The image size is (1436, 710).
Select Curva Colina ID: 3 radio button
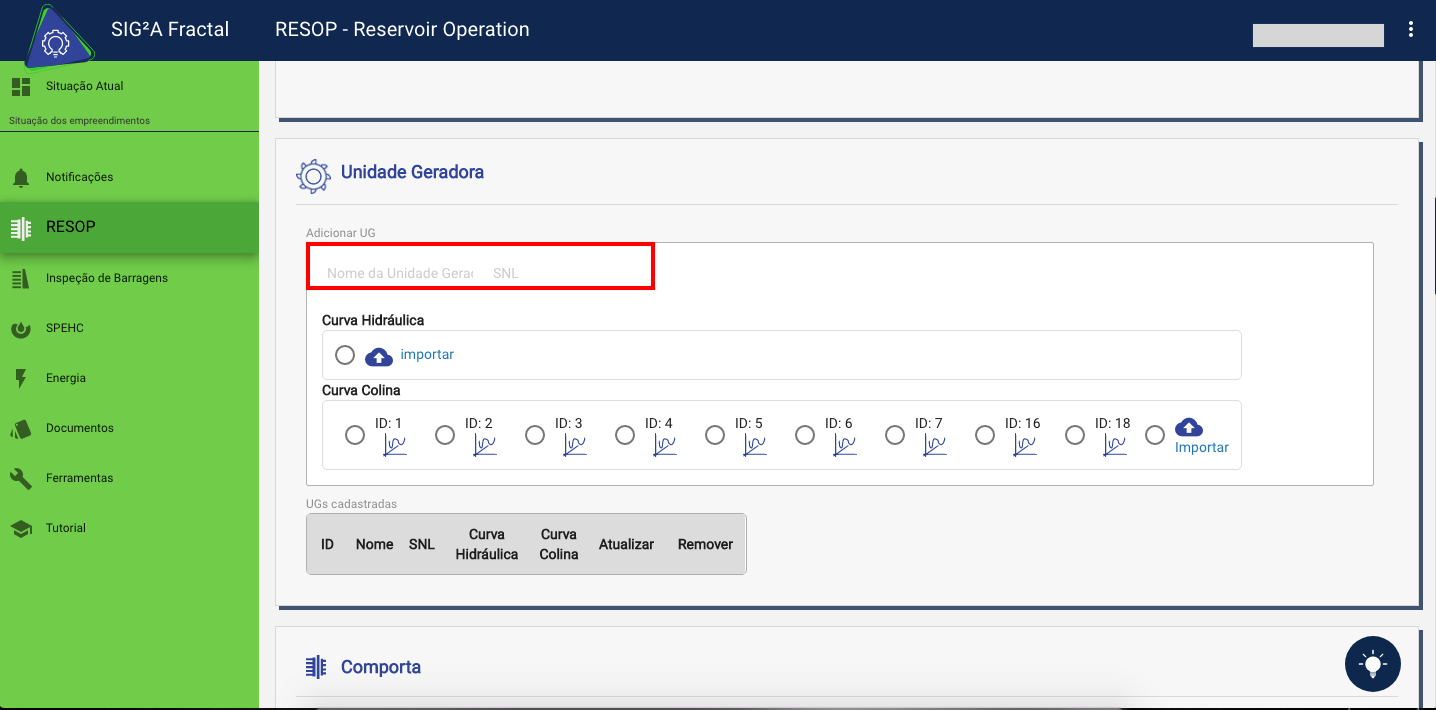[x=535, y=435]
